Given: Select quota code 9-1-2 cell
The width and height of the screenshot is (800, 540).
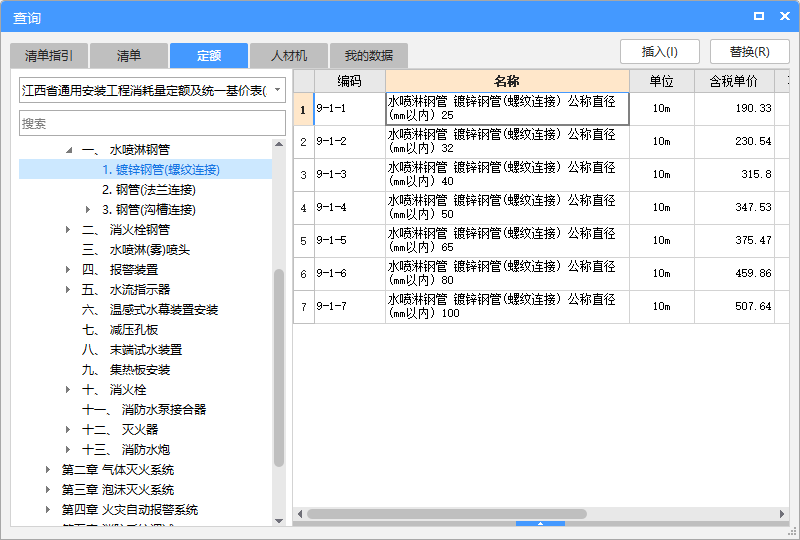Looking at the screenshot, I should (349, 141).
